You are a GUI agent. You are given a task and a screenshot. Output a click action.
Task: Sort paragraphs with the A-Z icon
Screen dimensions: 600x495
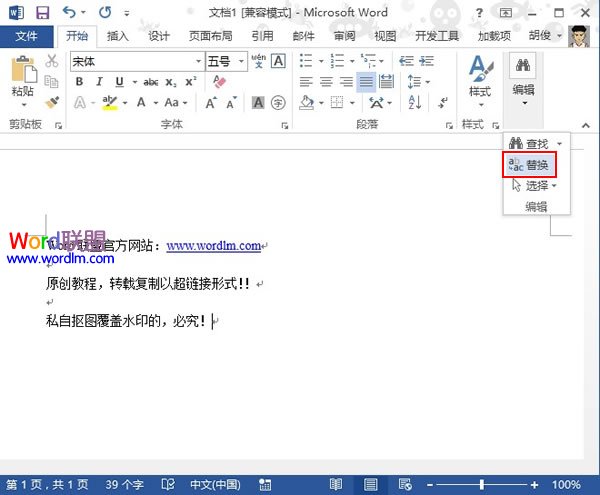coord(415,103)
